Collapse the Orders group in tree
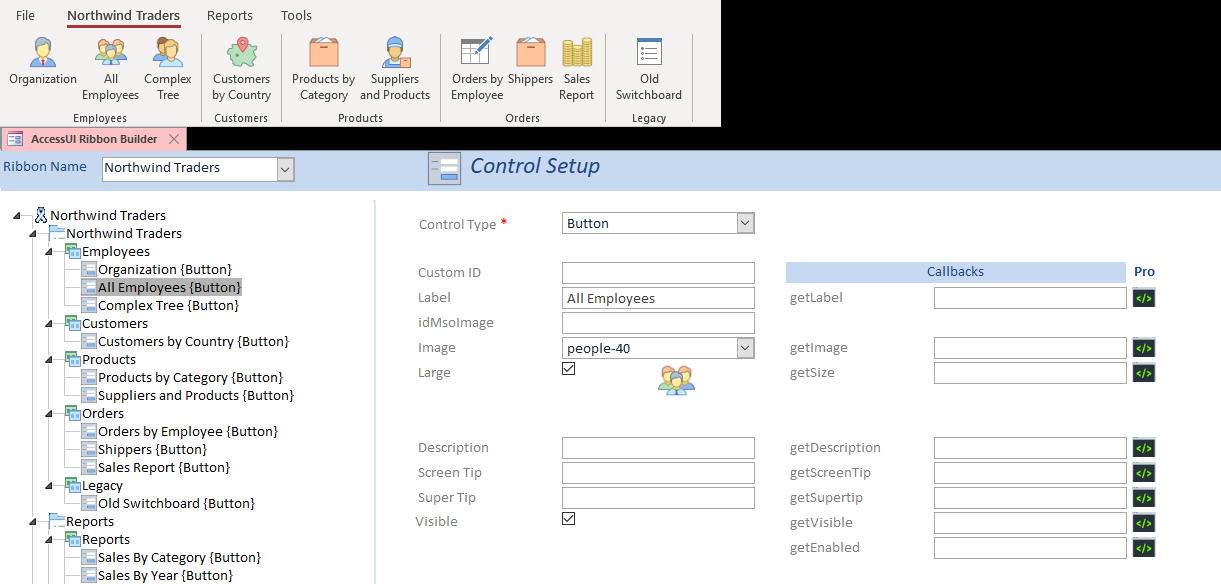 (x=49, y=414)
